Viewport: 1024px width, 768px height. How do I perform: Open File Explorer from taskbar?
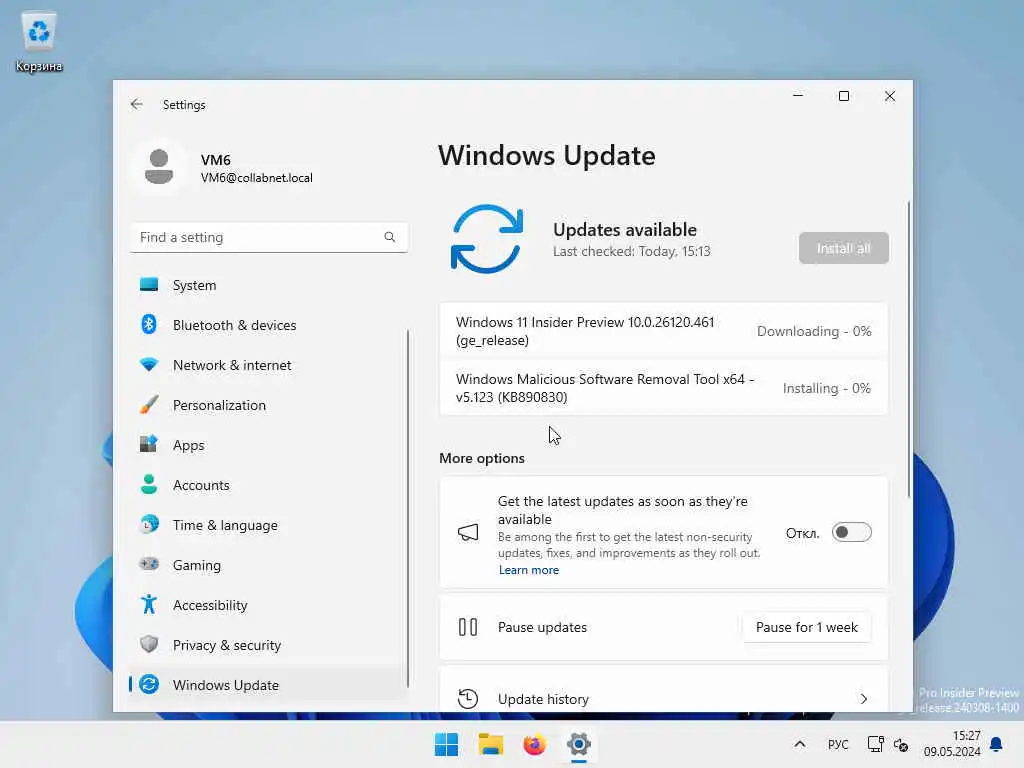click(x=490, y=744)
